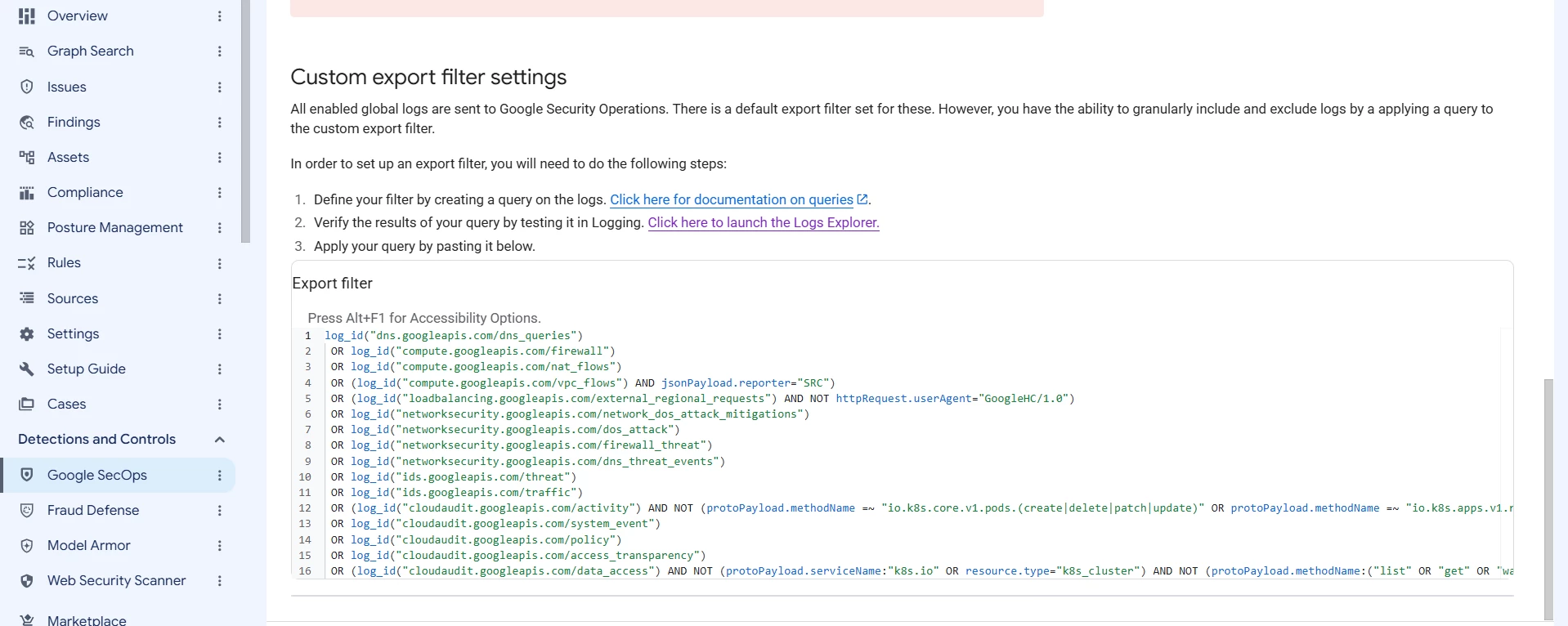Open the three-dot menu beside Overview
Image resolution: width=1568 pixels, height=626 pixels.
pyautogui.click(x=219, y=16)
